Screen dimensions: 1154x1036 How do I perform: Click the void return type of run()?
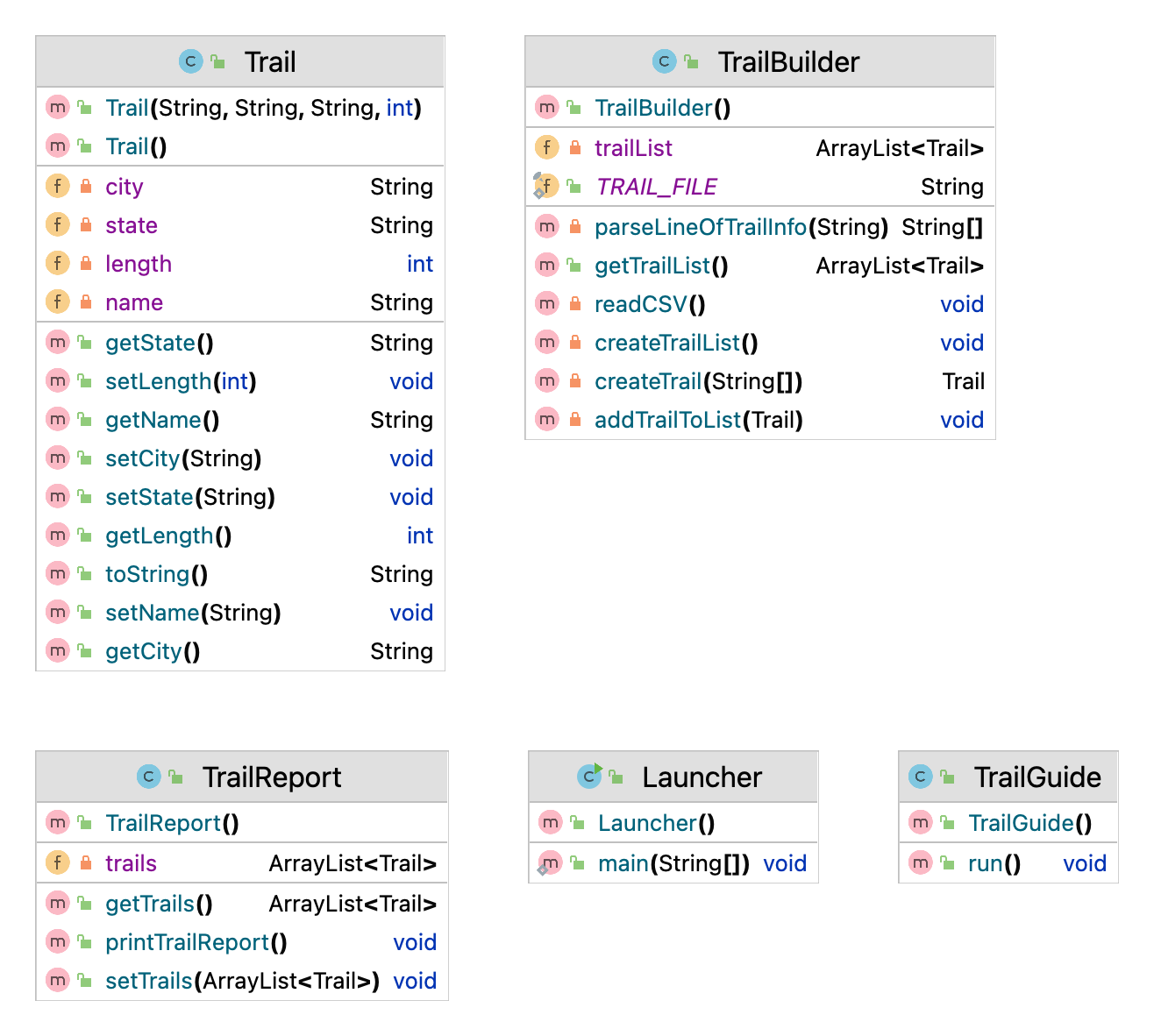click(x=1085, y=862)
